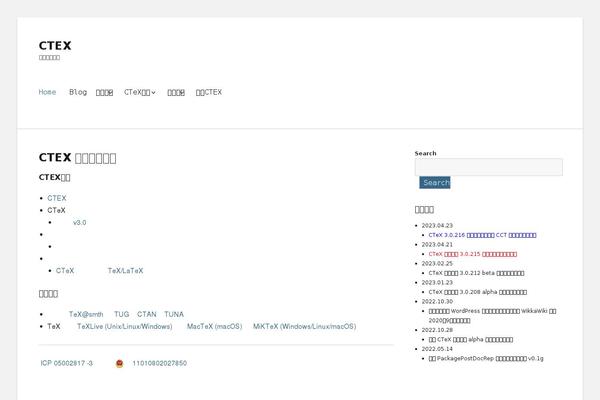Open the ICP 05002817-3 footer link
The image size is (600, 400).
click(x=67, y=363)
